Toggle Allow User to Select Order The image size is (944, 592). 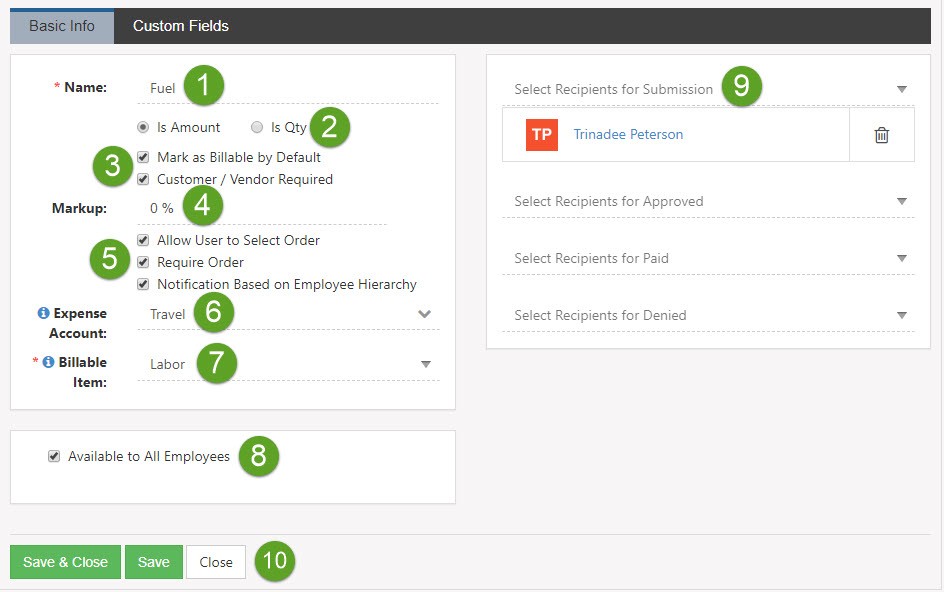(143, 241)
